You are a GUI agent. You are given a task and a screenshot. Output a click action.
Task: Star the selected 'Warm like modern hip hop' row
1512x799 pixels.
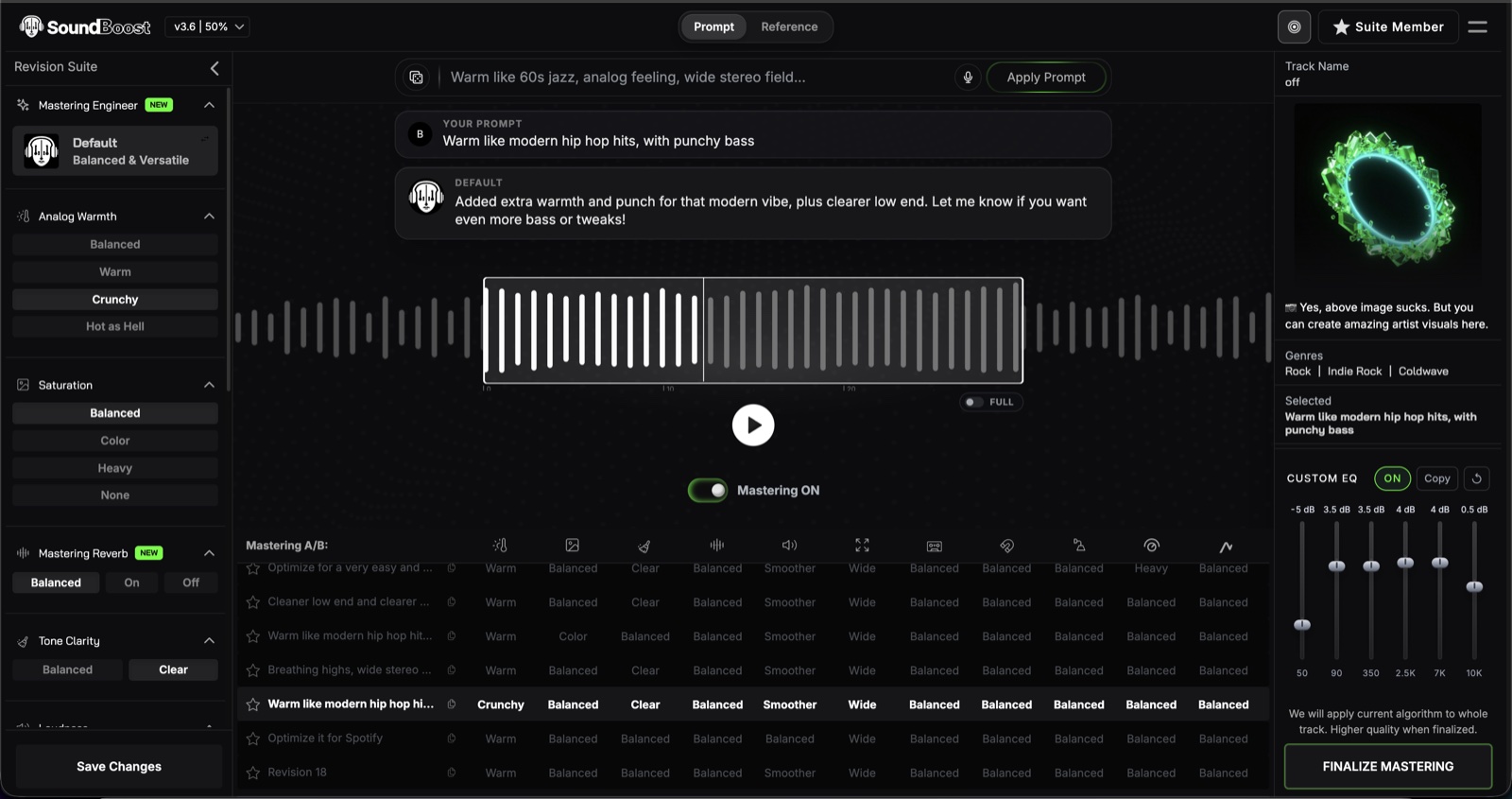[253, 704]
